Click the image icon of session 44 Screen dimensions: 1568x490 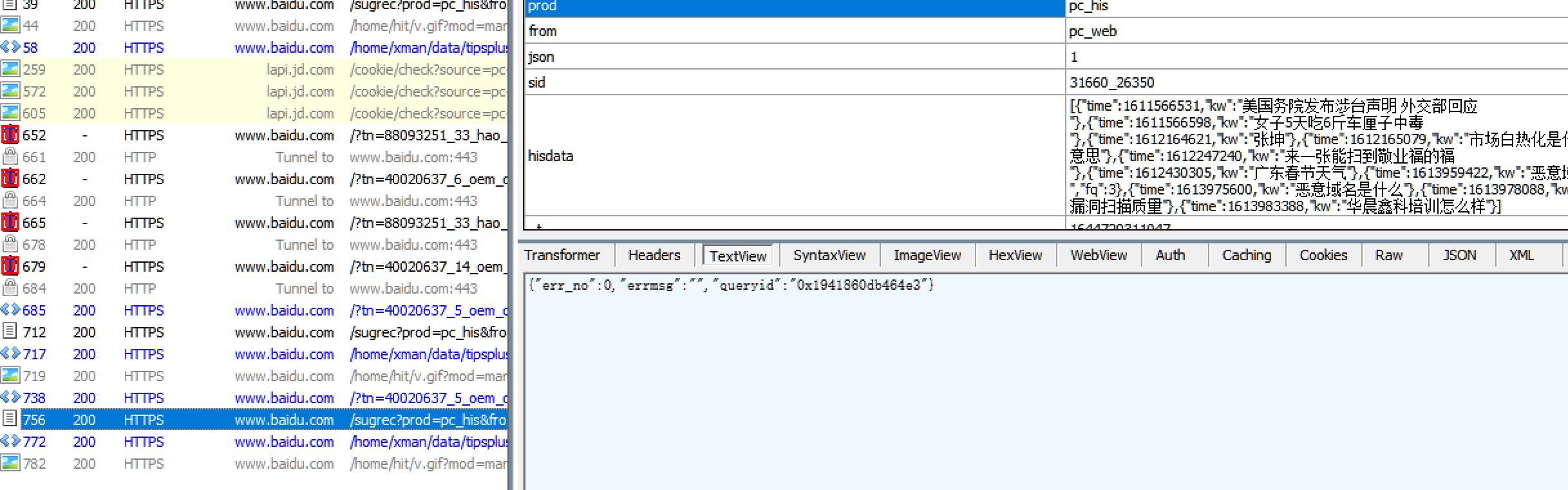(10, 26)
